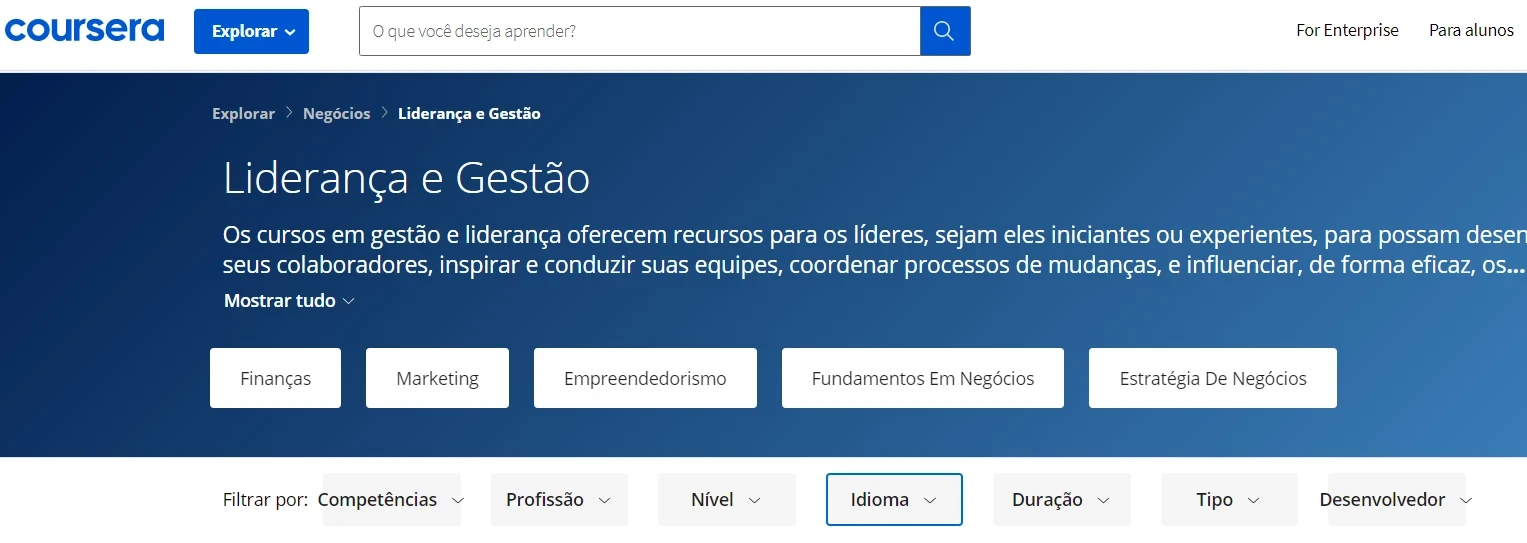Click the Filtrar por label
Viewport: 1527px width, 543px height.
(x=265, y=500)
